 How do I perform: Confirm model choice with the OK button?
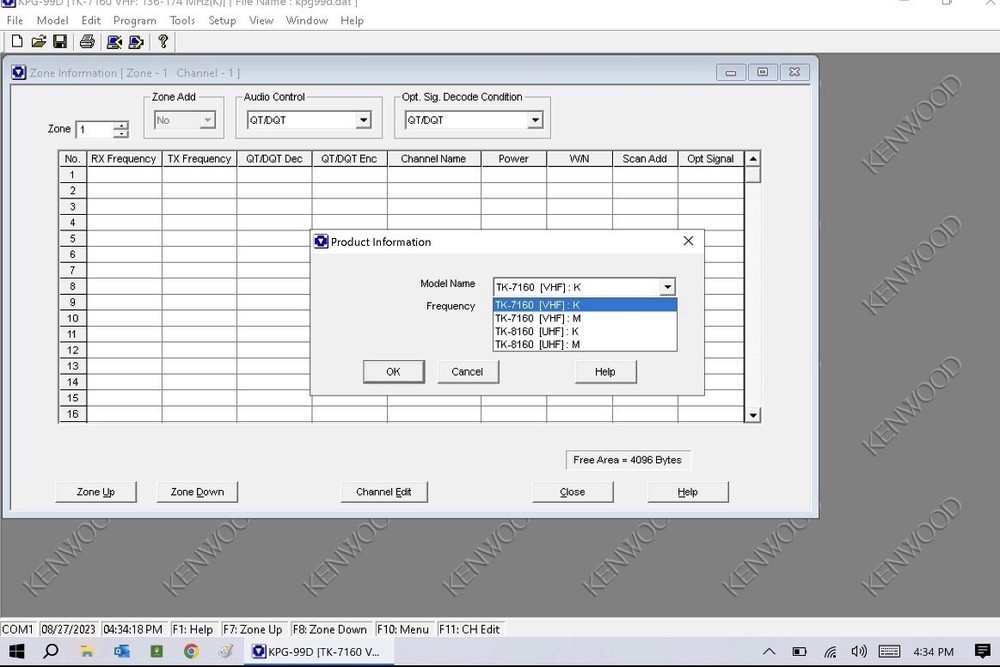pos(393,371)
